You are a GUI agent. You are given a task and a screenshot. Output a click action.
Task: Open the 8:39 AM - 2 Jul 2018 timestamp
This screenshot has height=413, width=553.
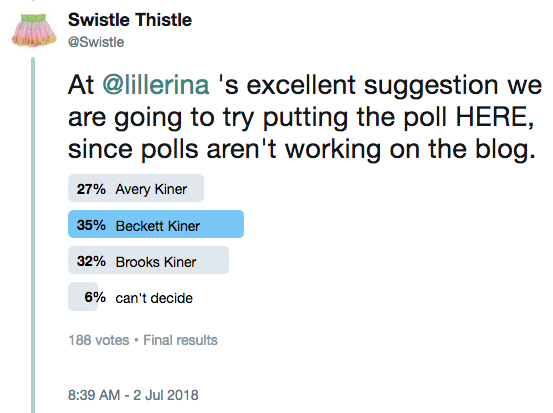[x=133, y=395]
